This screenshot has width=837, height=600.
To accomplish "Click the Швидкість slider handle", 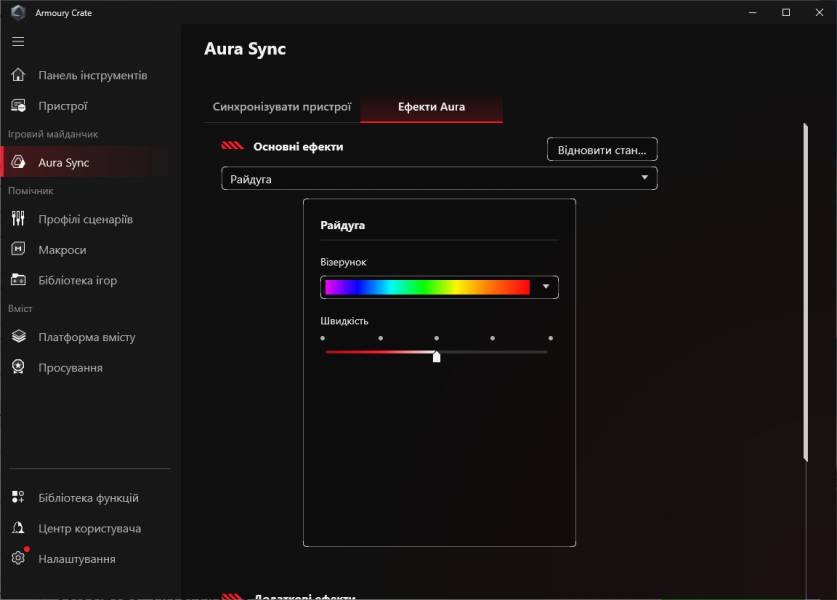I will pos(437,356).
